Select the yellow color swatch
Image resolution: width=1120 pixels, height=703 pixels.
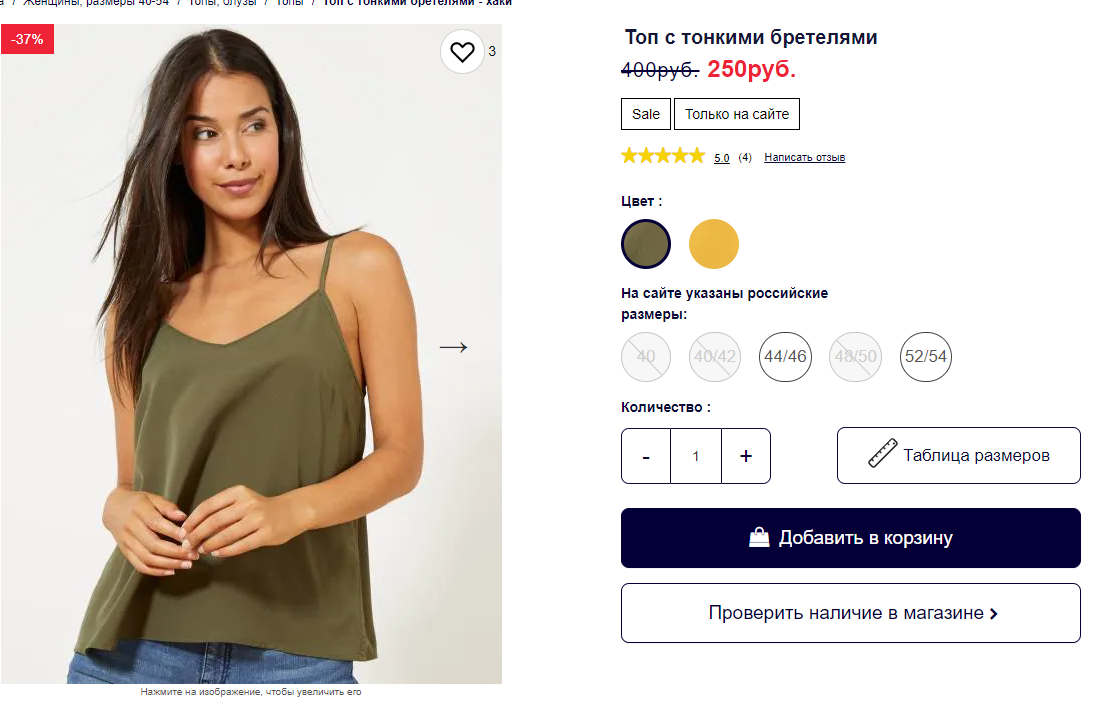tap(713, 244)
